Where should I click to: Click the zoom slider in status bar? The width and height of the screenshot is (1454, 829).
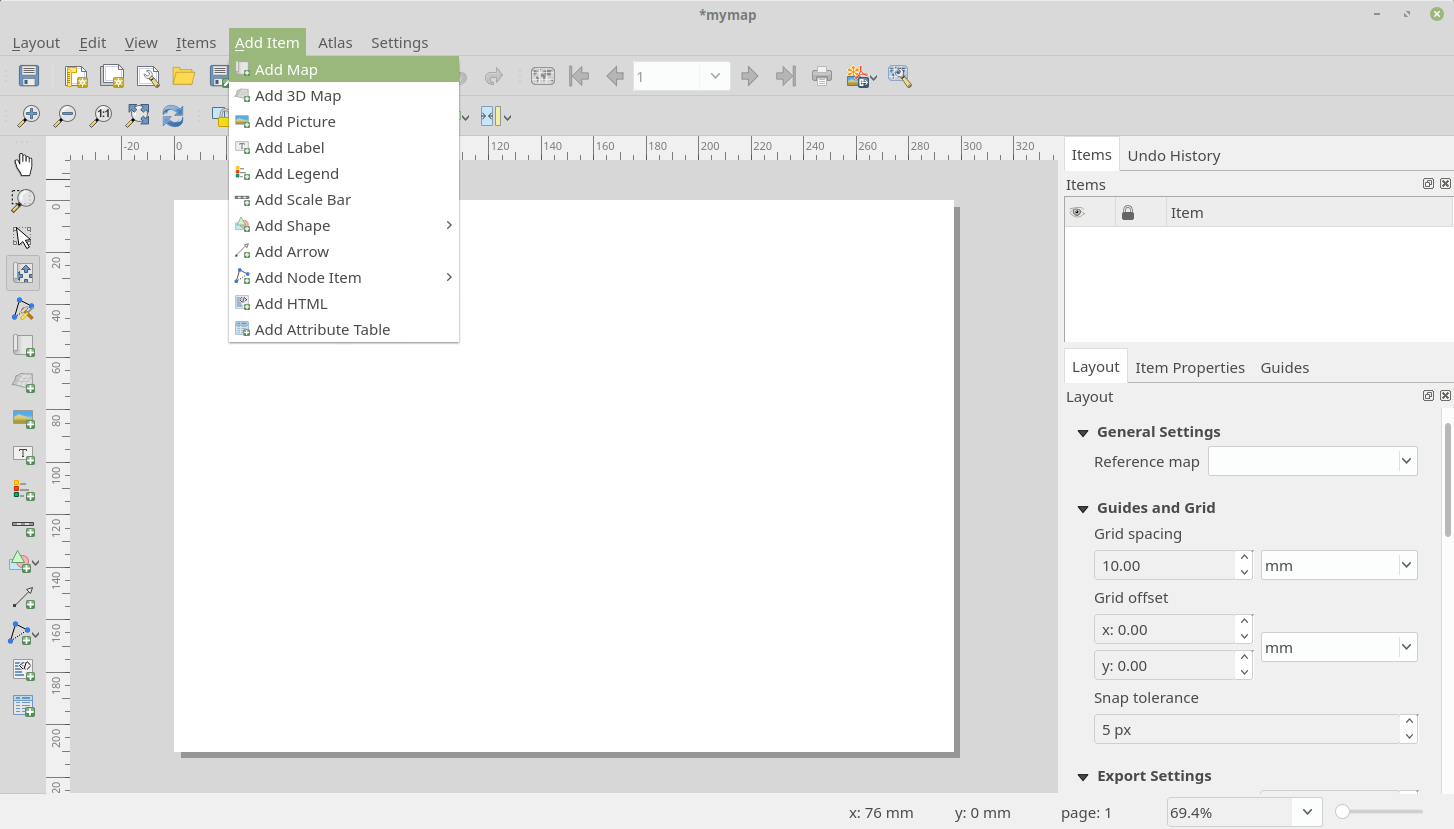pos(1381,812)
